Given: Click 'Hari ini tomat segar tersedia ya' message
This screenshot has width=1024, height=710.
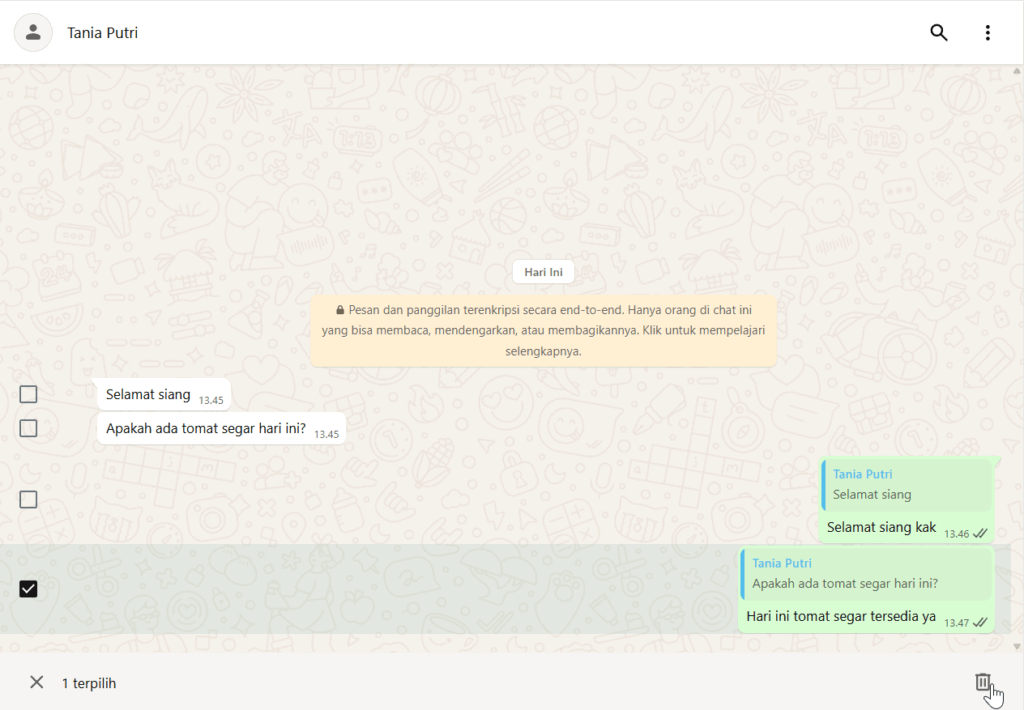Looking at the screenshot, I should (841, 617).
